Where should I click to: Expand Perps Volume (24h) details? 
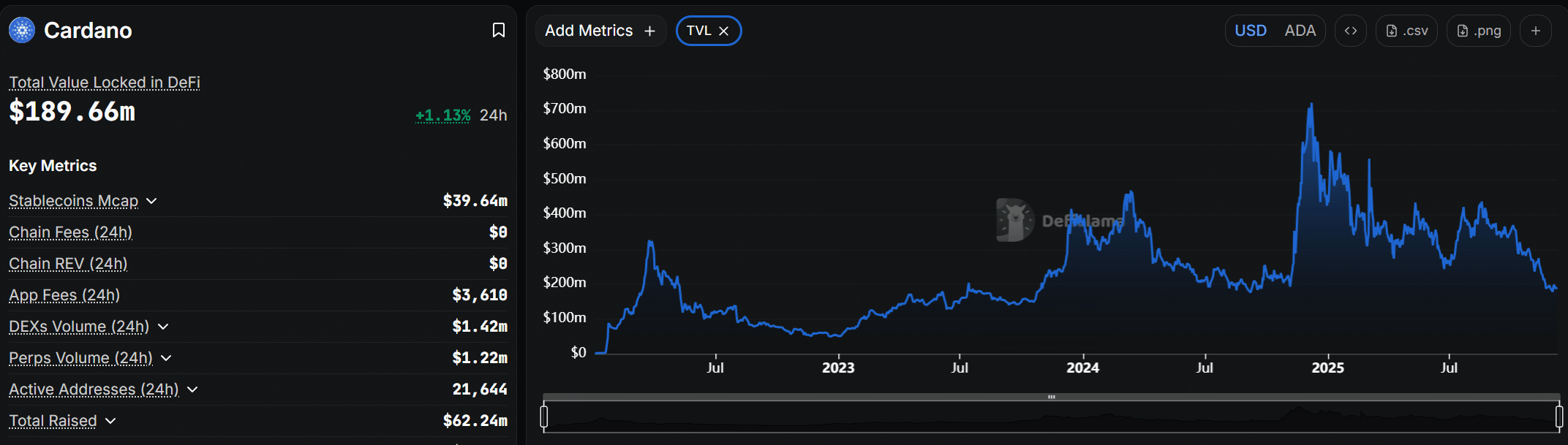[166, 358]
